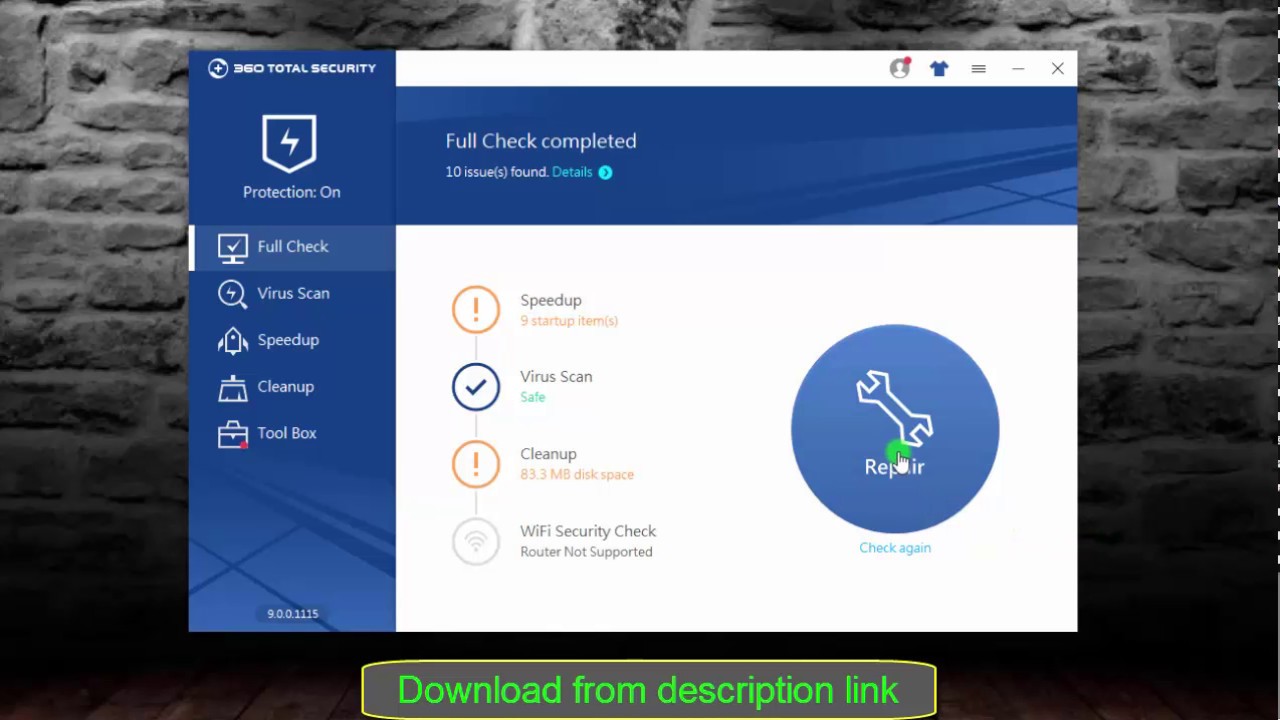
Task: Click the Speedup rocket icon
Action: 232,340
